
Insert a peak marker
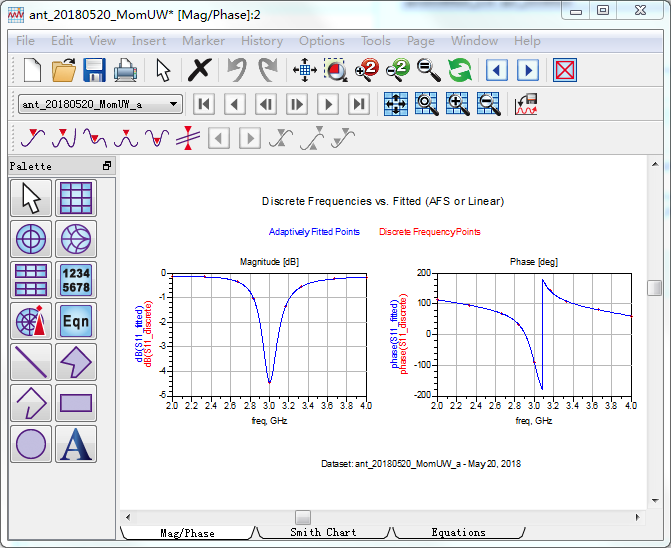click(x=126, y=138)
